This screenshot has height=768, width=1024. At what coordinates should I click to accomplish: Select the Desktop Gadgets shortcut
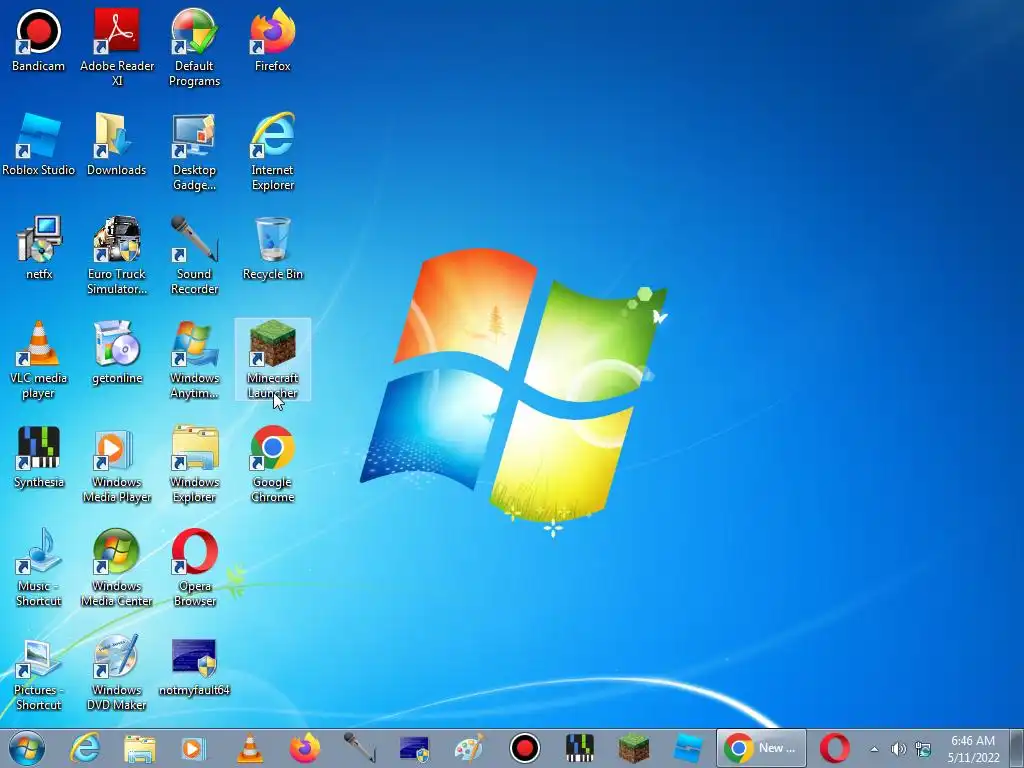click(194, 152)
